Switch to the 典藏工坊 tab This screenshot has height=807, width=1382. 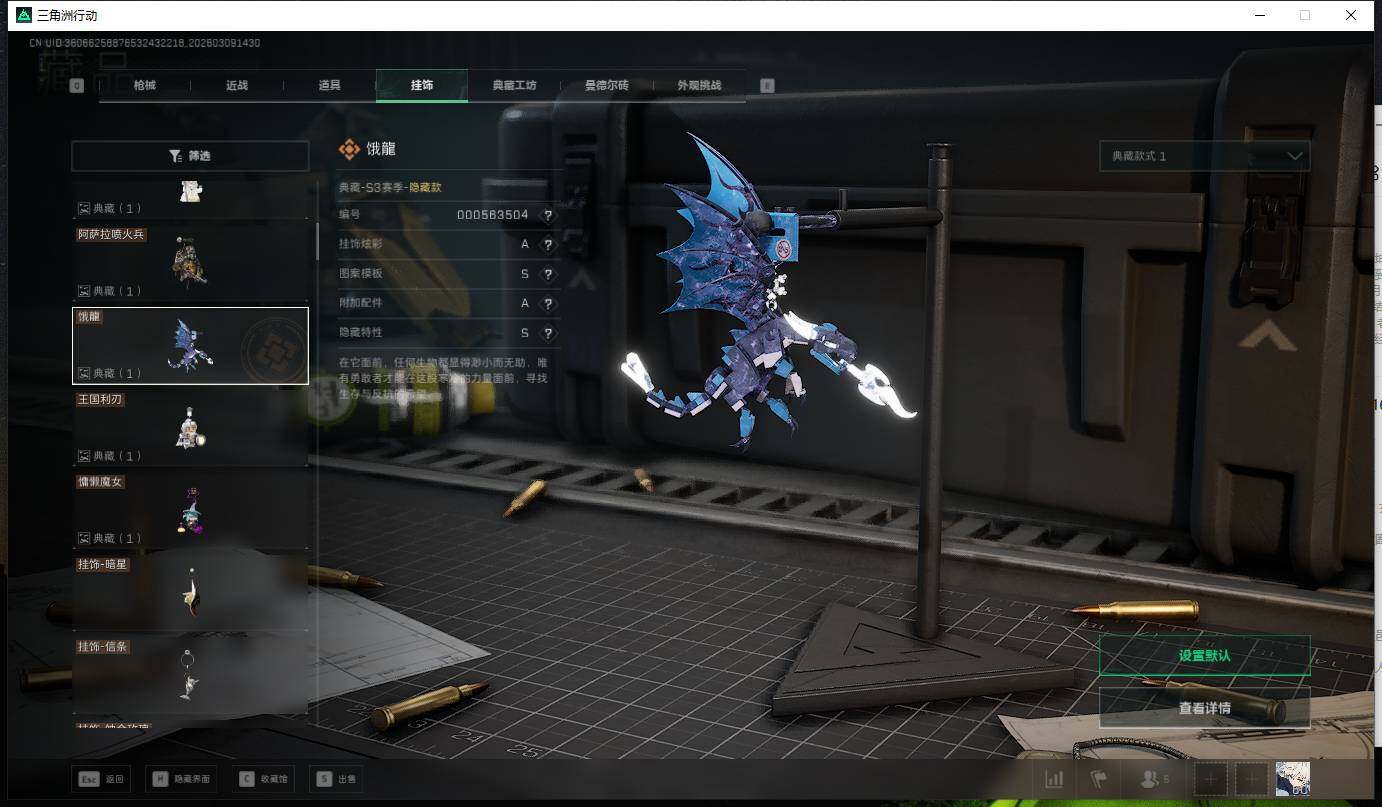(x=514, y=85)
